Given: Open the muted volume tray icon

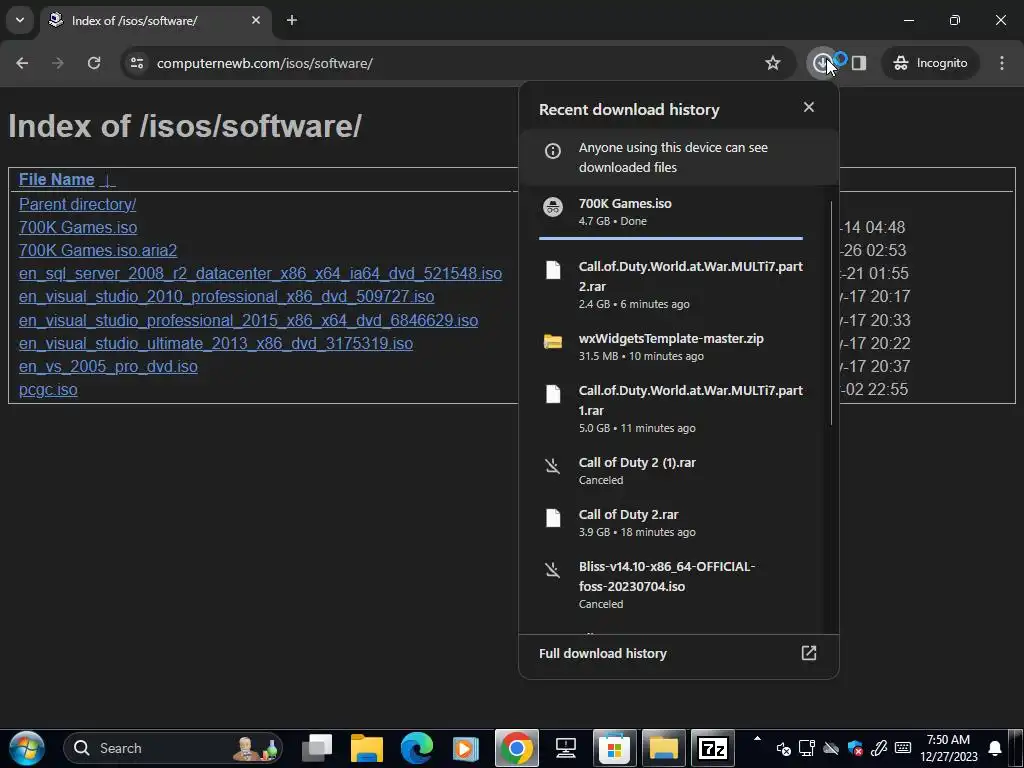Looking at the screenshot, I should coord(783,748).
